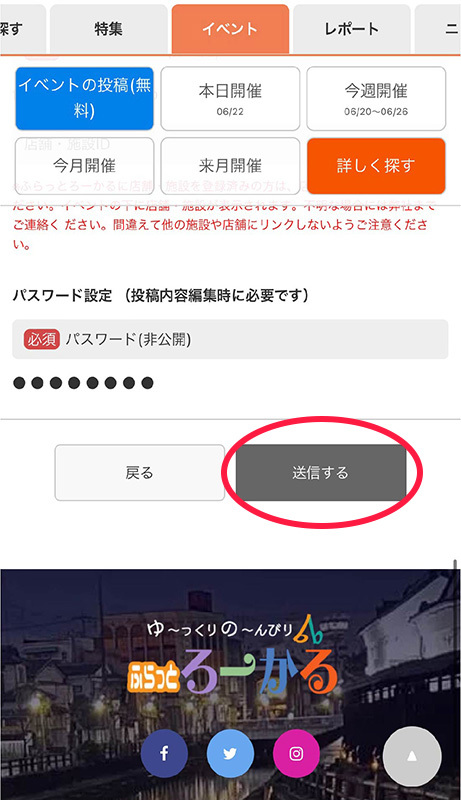This screenshot has width=461, height=800.
Task: Submit the form with 送信する
Action: [321, 472]
